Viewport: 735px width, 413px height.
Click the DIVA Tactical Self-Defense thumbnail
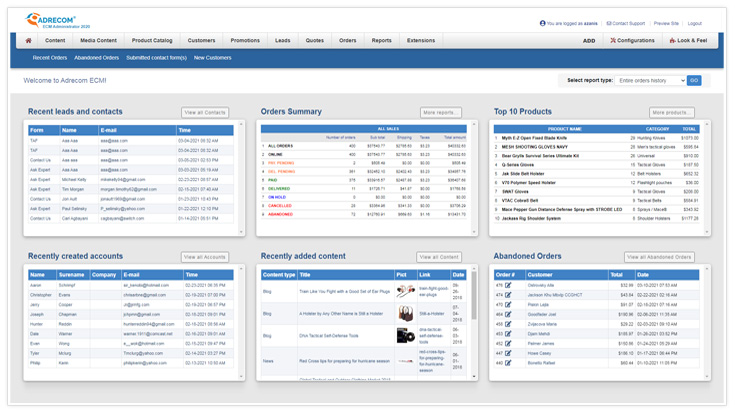coord(405,336)
